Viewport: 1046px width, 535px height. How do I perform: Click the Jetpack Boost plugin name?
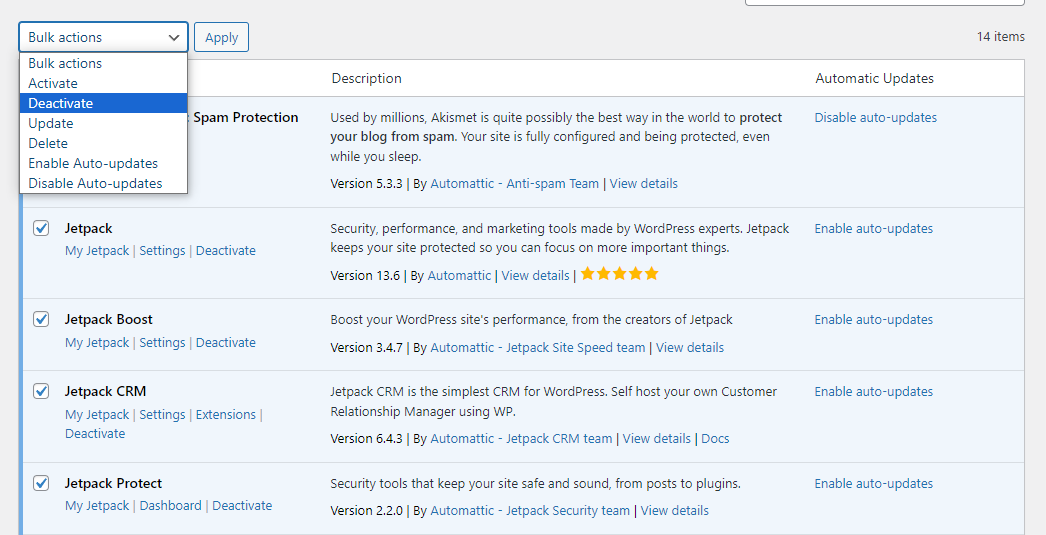tap(109, 320)
